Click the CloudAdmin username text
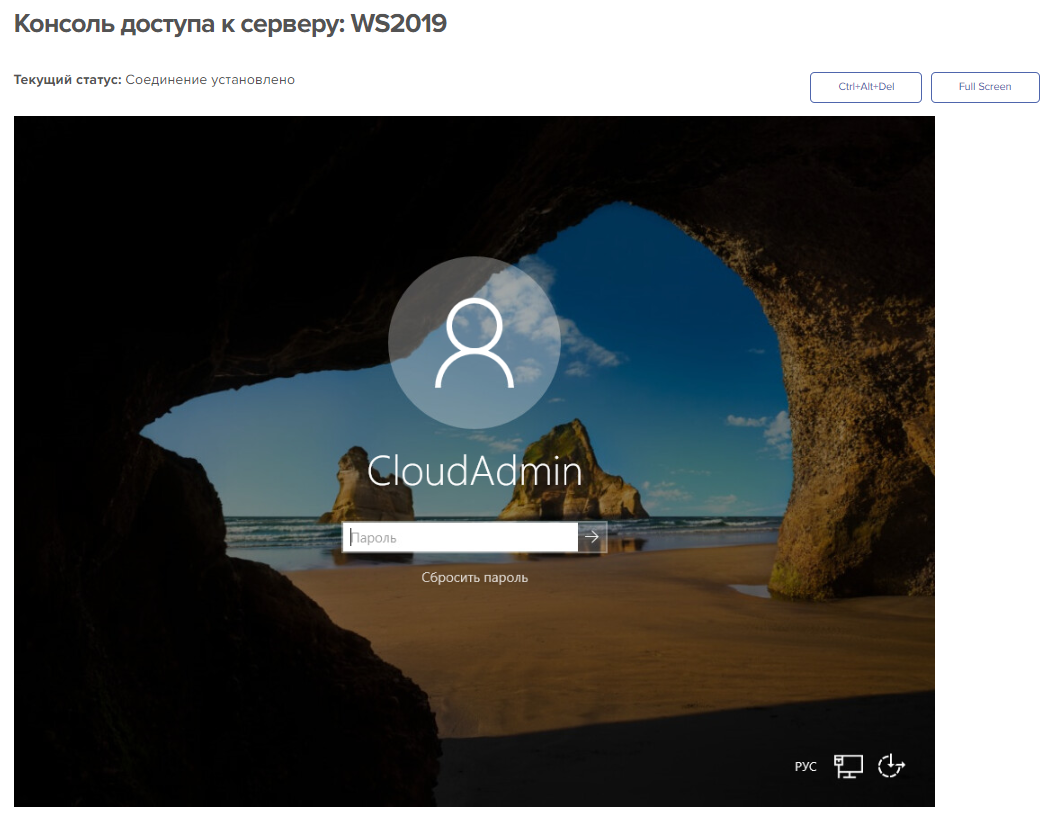This screenshot has height=815, width=1052. pos(474,471)
